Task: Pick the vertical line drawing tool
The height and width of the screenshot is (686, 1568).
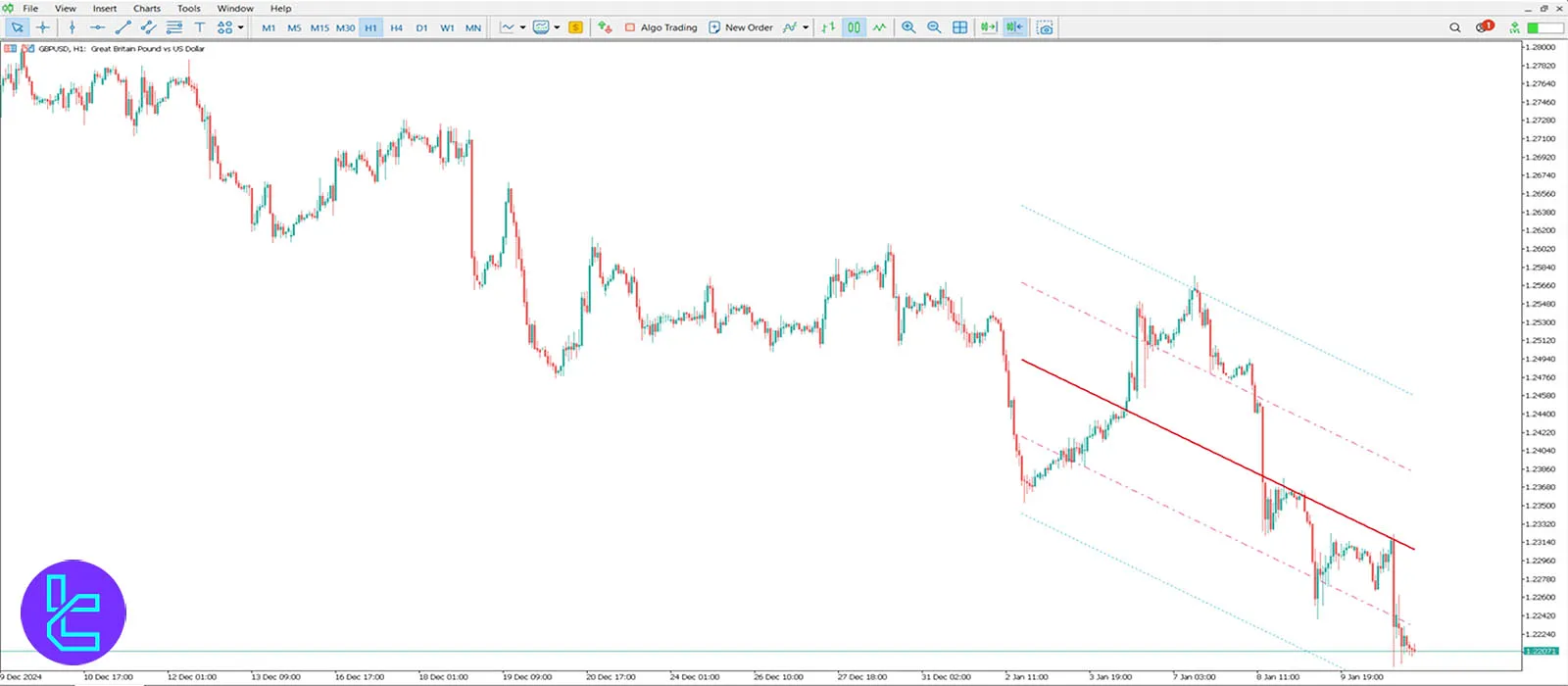Action: pos(72,27)
